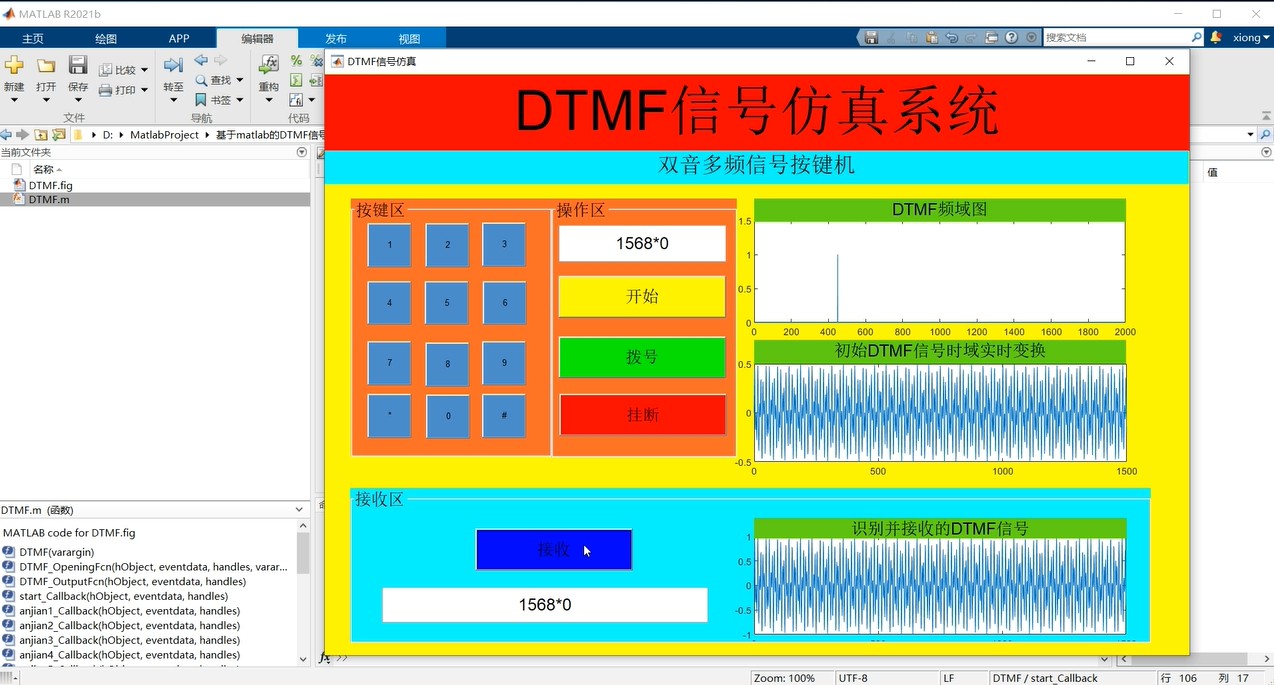
Task: Click the 书签 (Bookmark) icon
Action: (x=201, y=100)
